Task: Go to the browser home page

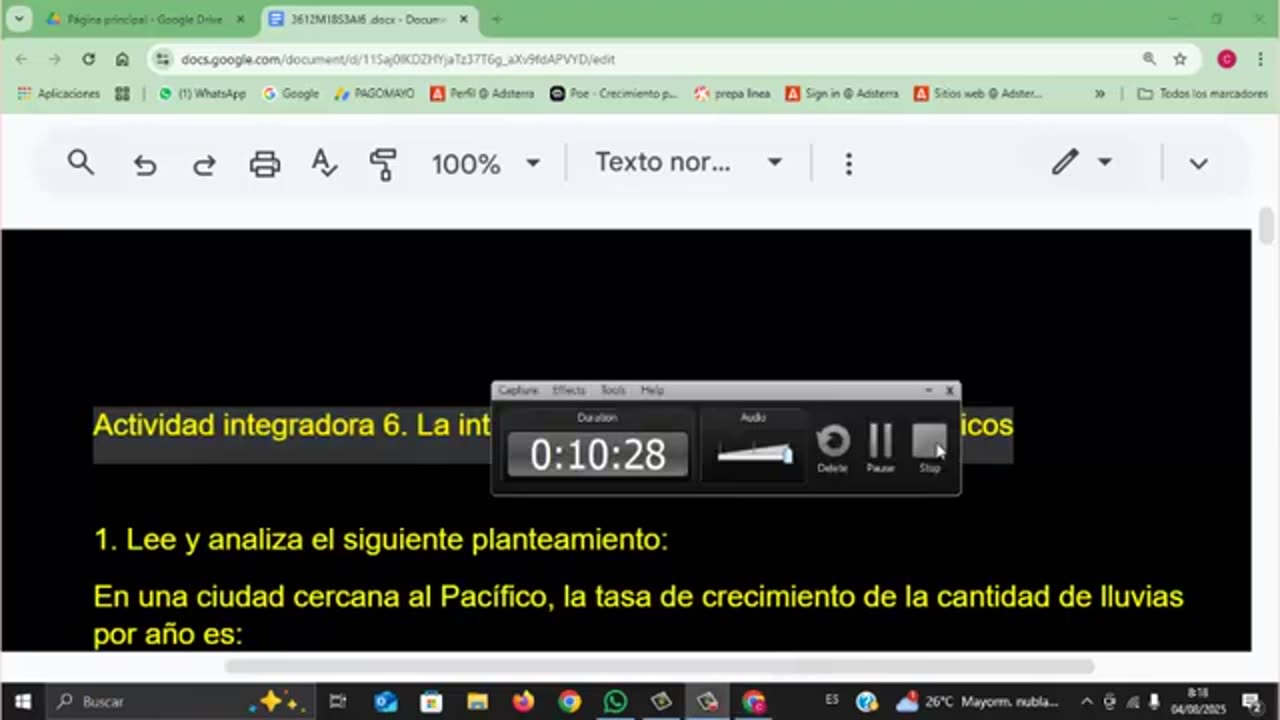Action: point(122,59)
